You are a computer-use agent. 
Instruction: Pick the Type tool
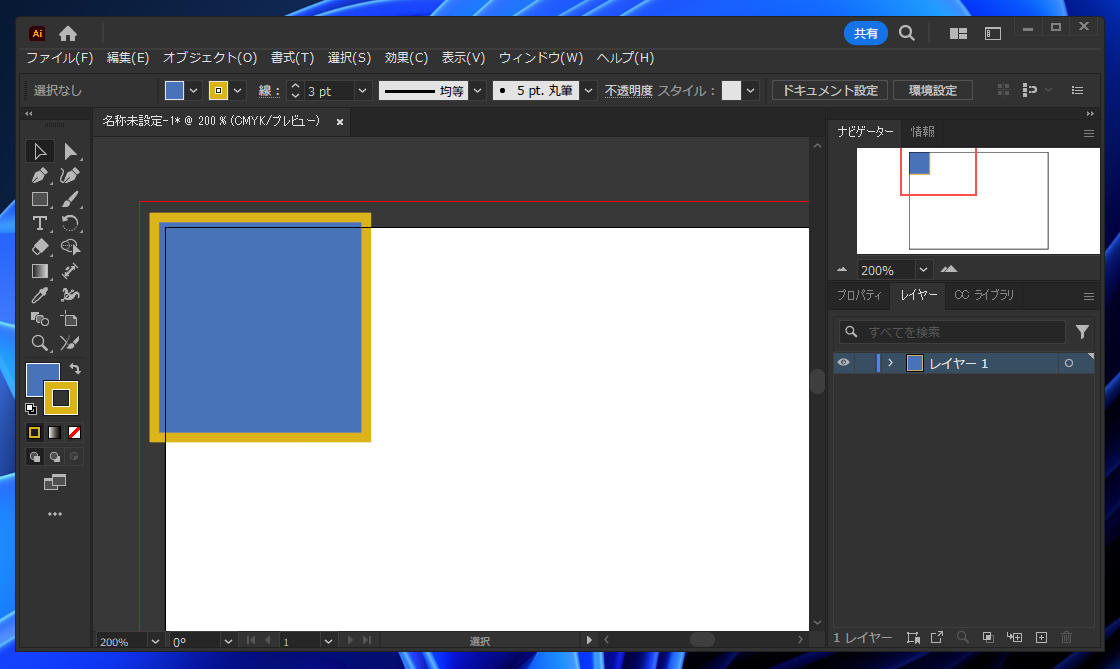(x=40, y=223)
